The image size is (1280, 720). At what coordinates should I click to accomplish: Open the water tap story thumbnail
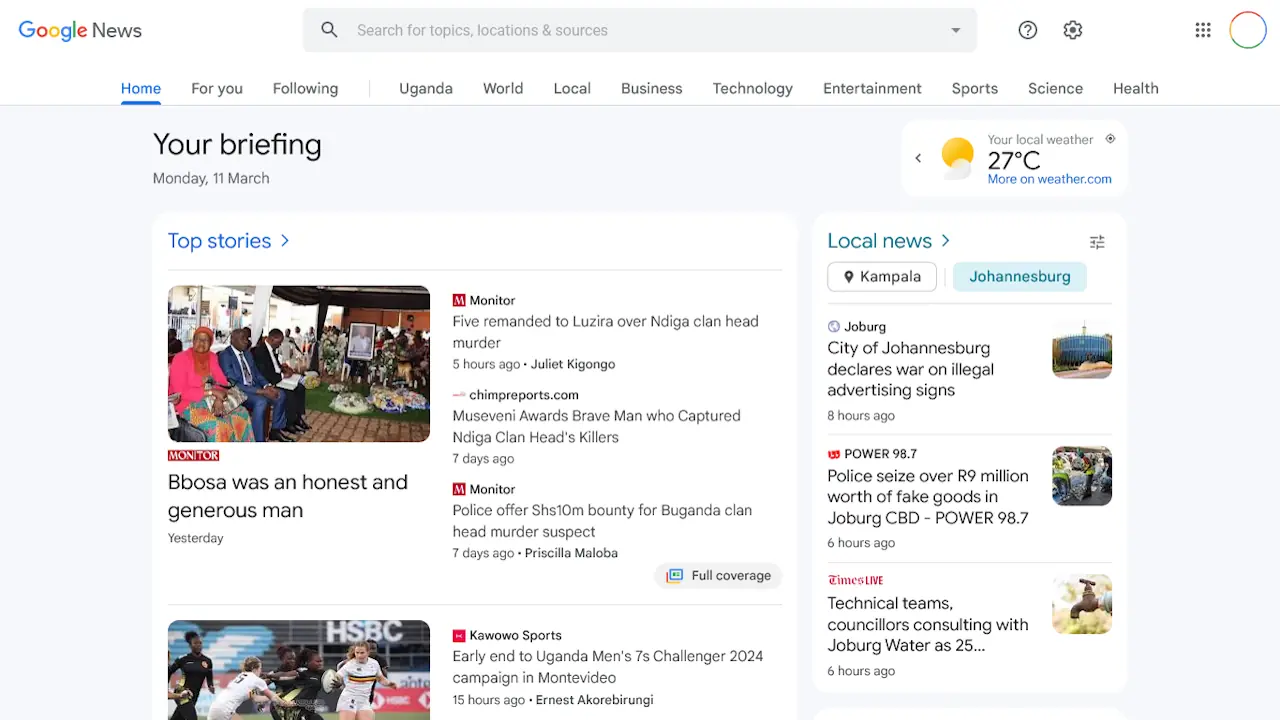(x=1082, y=604)
